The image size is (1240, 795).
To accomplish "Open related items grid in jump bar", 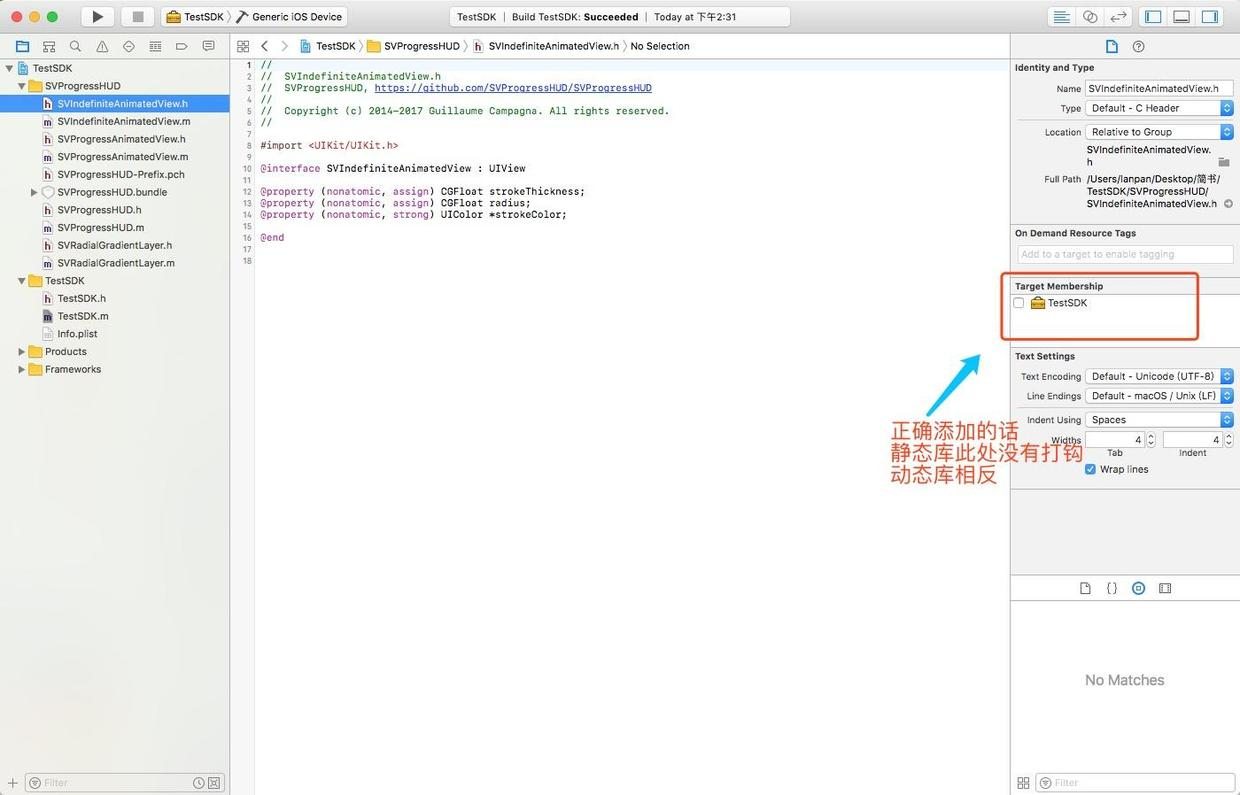I will pyautogui.click(x=243, y=46).
